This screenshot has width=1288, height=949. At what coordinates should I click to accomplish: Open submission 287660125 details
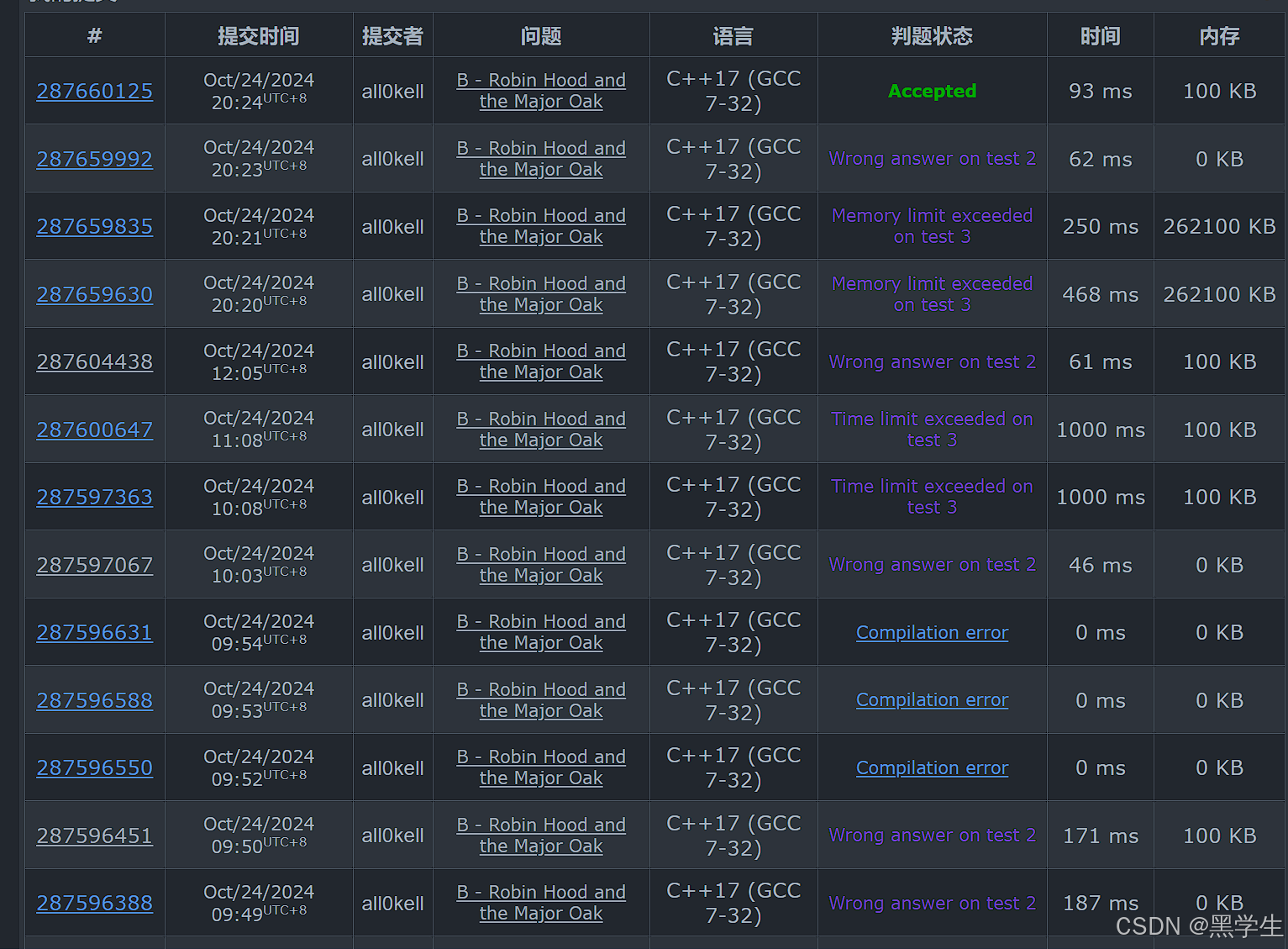(94, 91)
